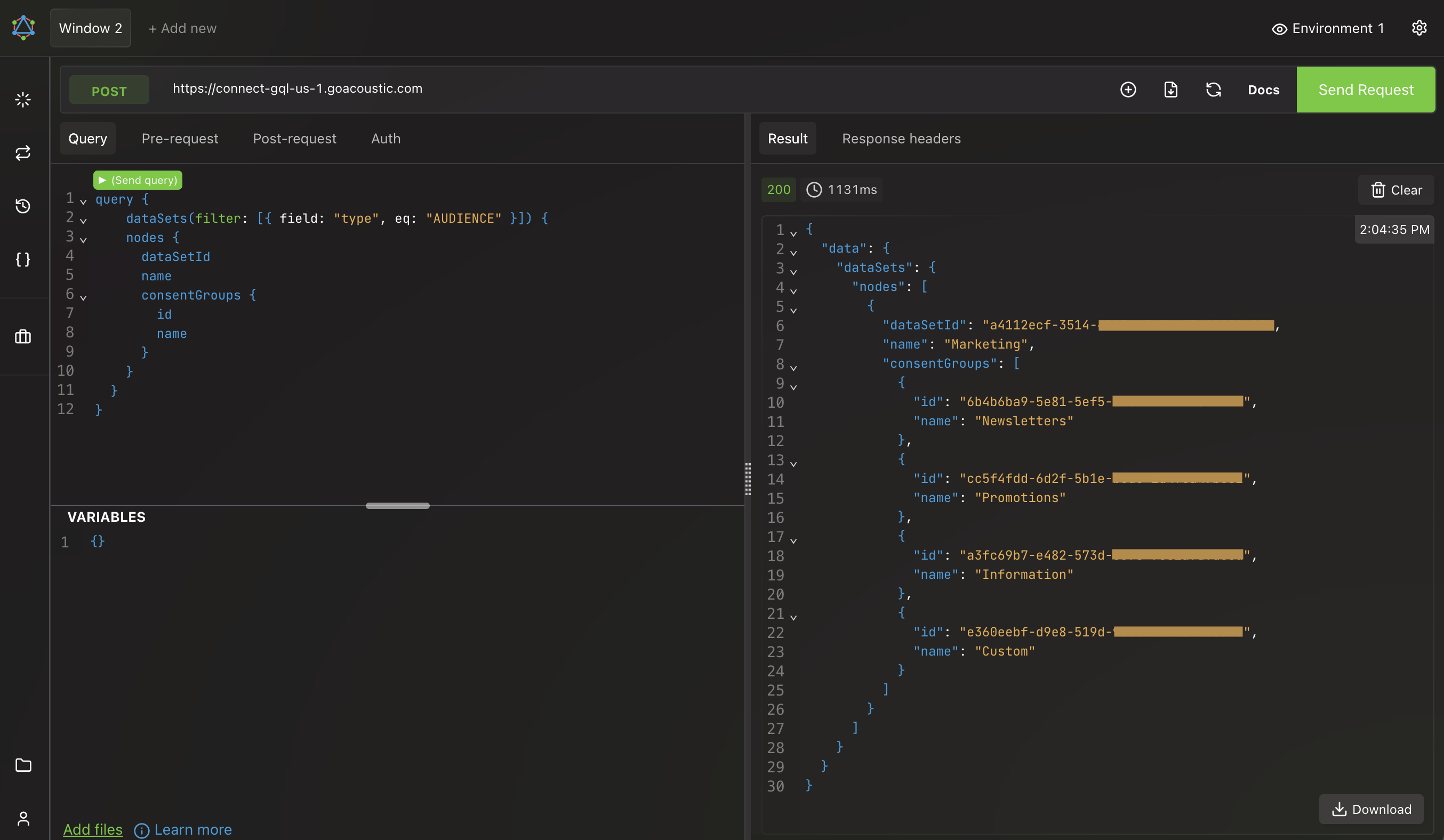Screen dimensions: 1444x840
Task: Click the file download icon in URL bar
Action: [1170, 90]
